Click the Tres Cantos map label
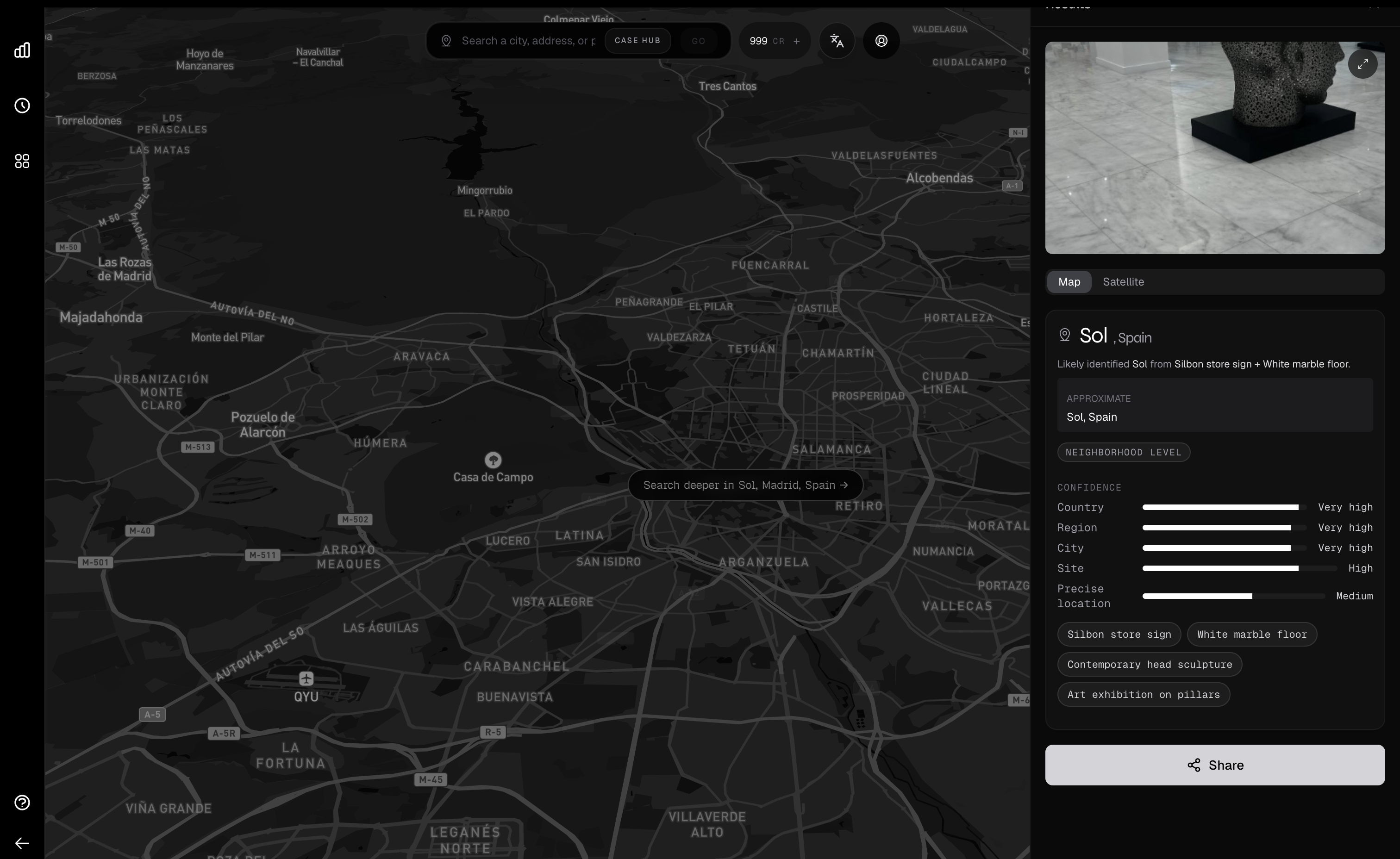This screenshot has height=859, width=1400. pyautogui.click(x=727, y=87)
